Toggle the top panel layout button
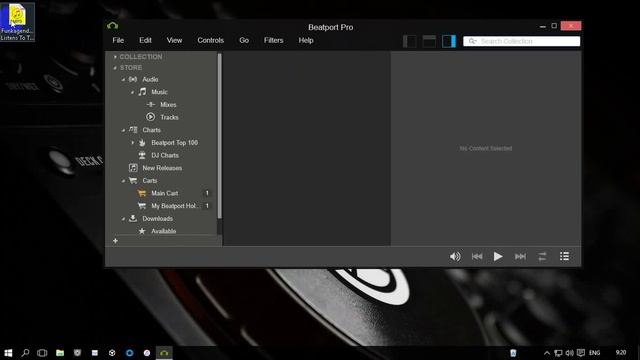Viewport: 640px width, 360px height. click(429, 41)
